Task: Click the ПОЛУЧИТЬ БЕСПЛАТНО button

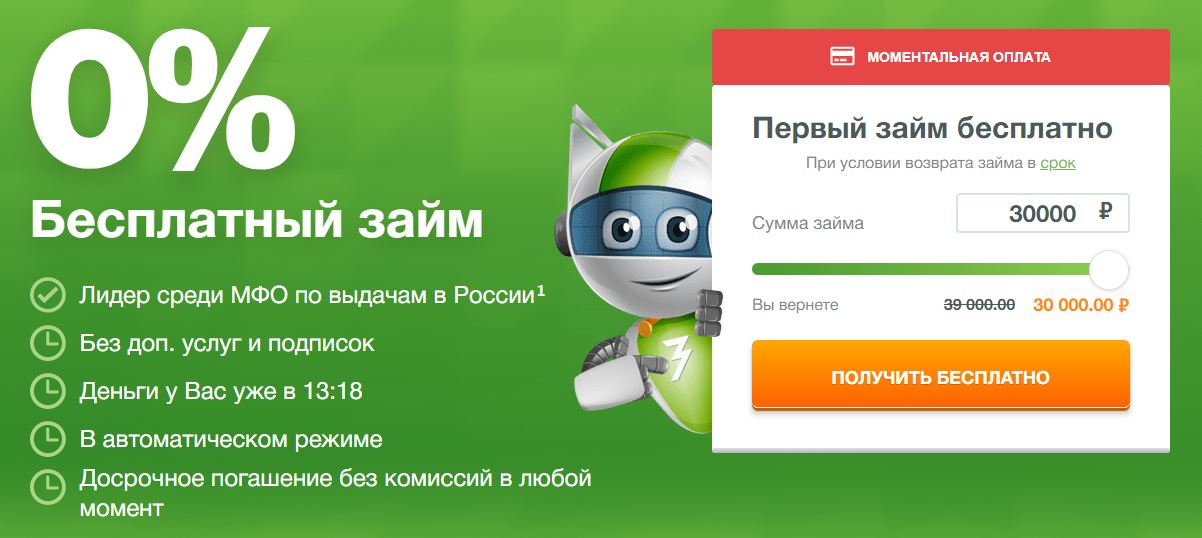Action: pyautogui.click(x=940, y=377)
